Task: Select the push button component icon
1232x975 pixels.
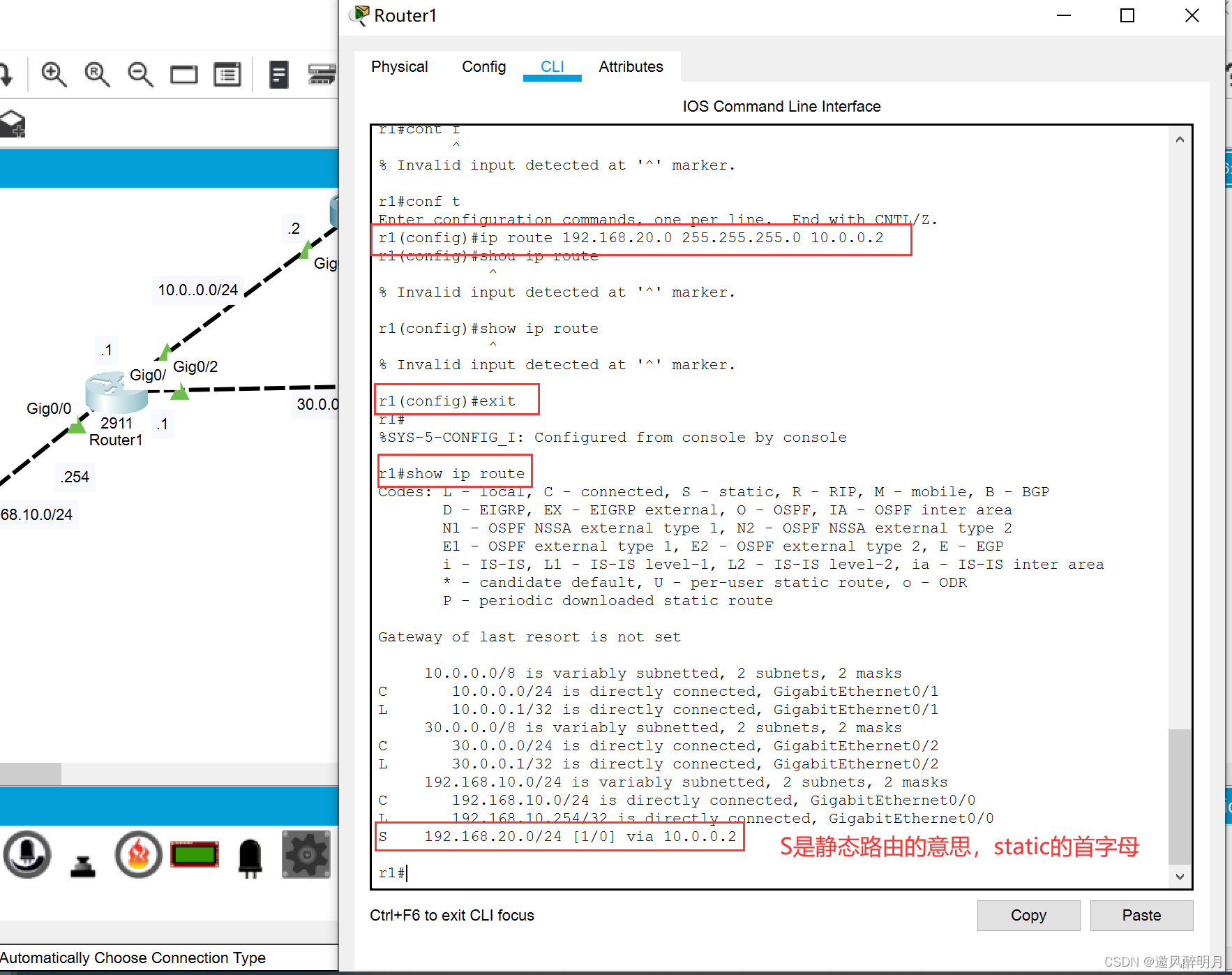Action: (x=83, y=866)
